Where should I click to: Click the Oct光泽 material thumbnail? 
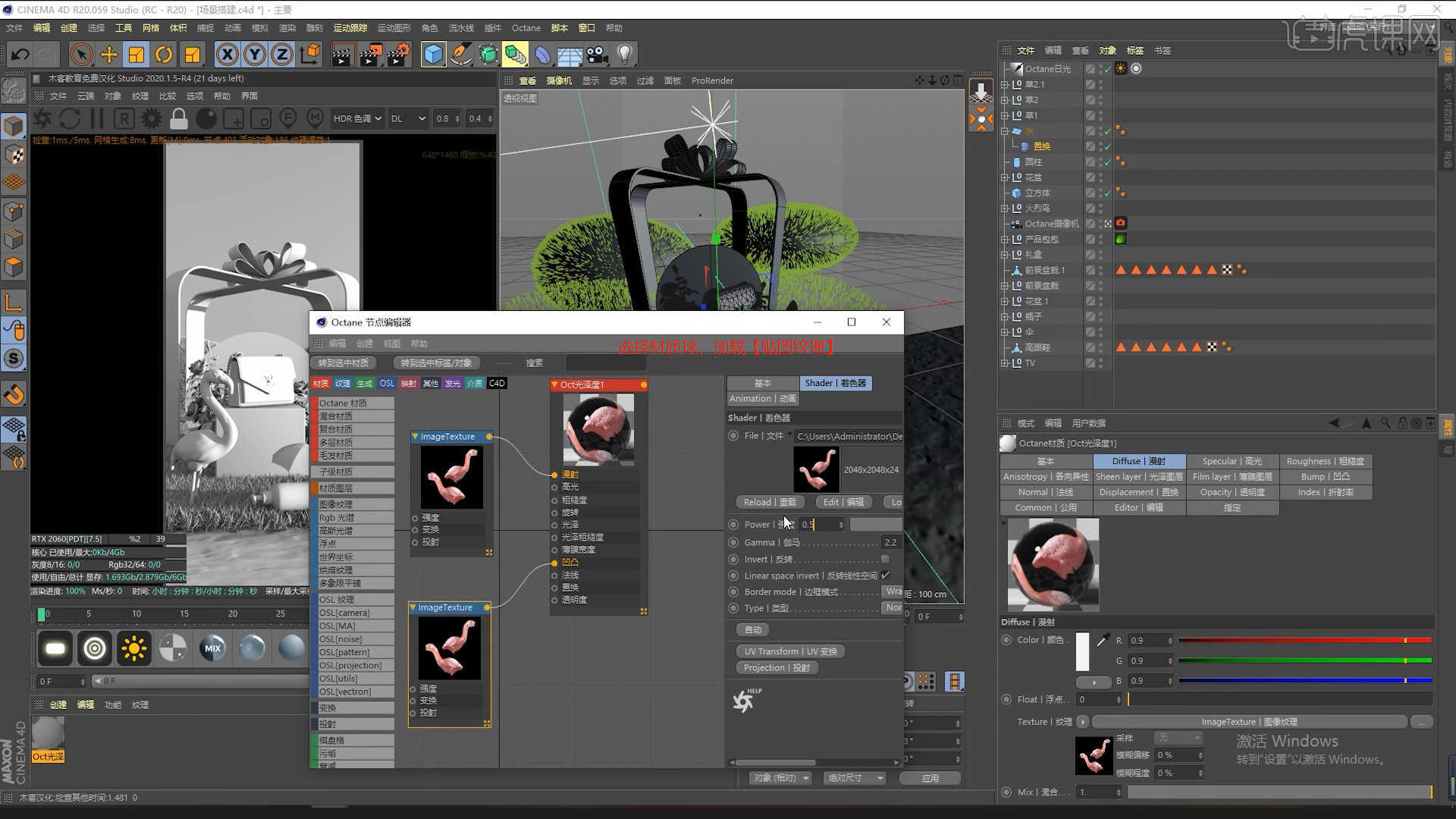point(48,734)
